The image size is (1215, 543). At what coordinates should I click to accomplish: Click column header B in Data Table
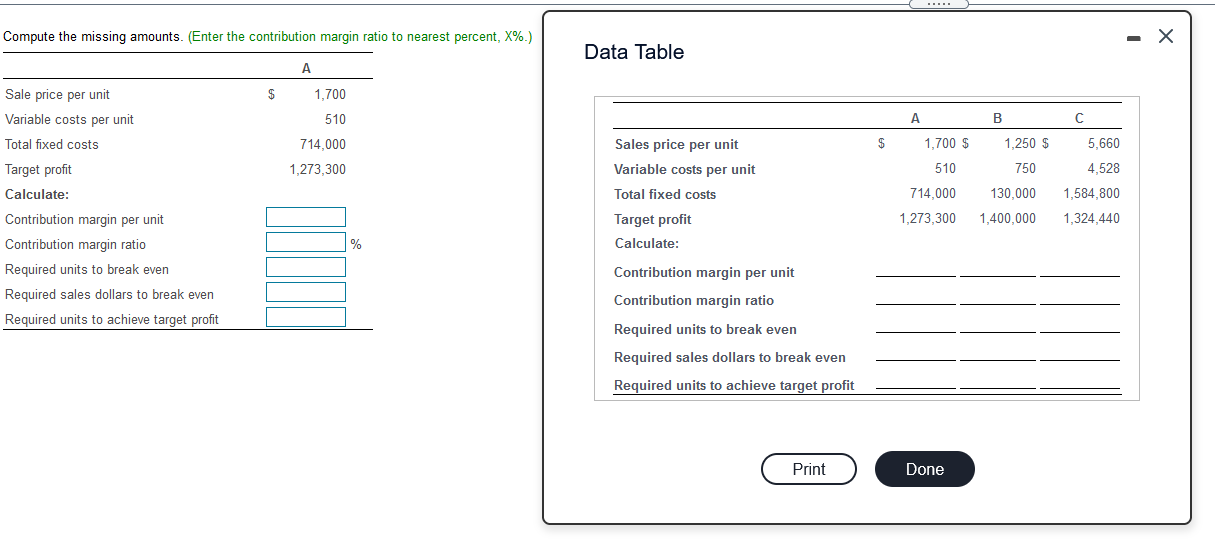click(997, 118)
